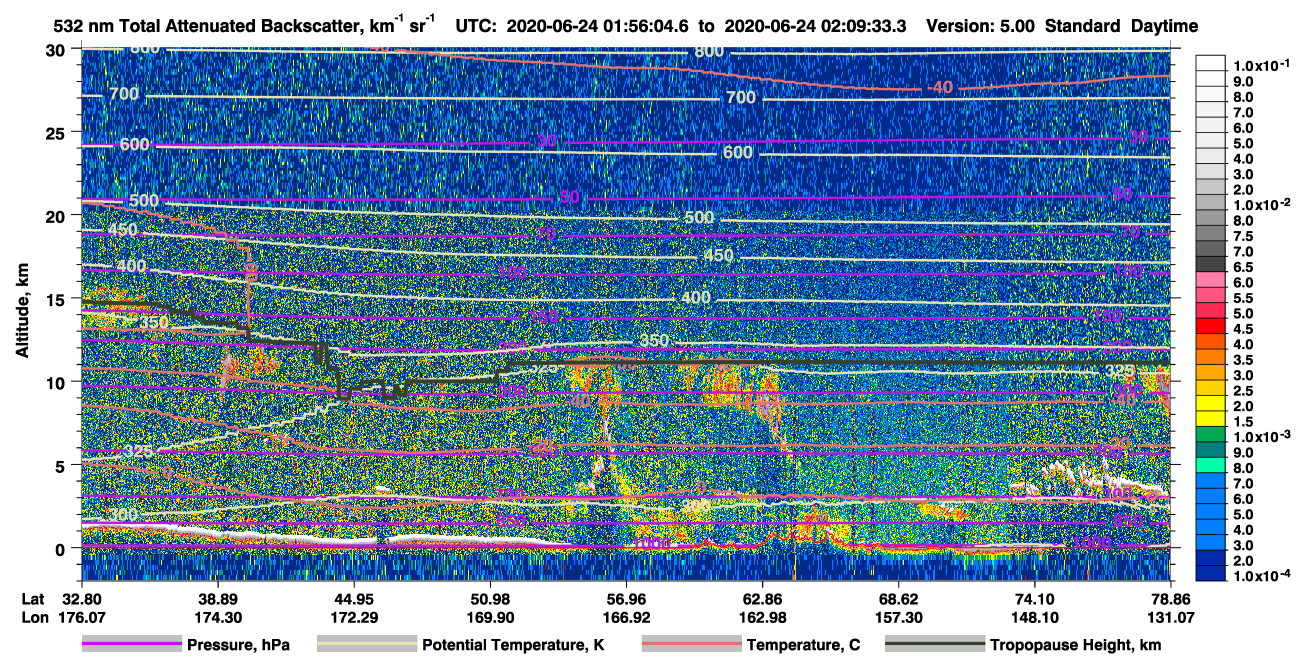This screenshot has height=667, width=1300.
Task: Select longitude value 174.30
Action: point(218,617)
